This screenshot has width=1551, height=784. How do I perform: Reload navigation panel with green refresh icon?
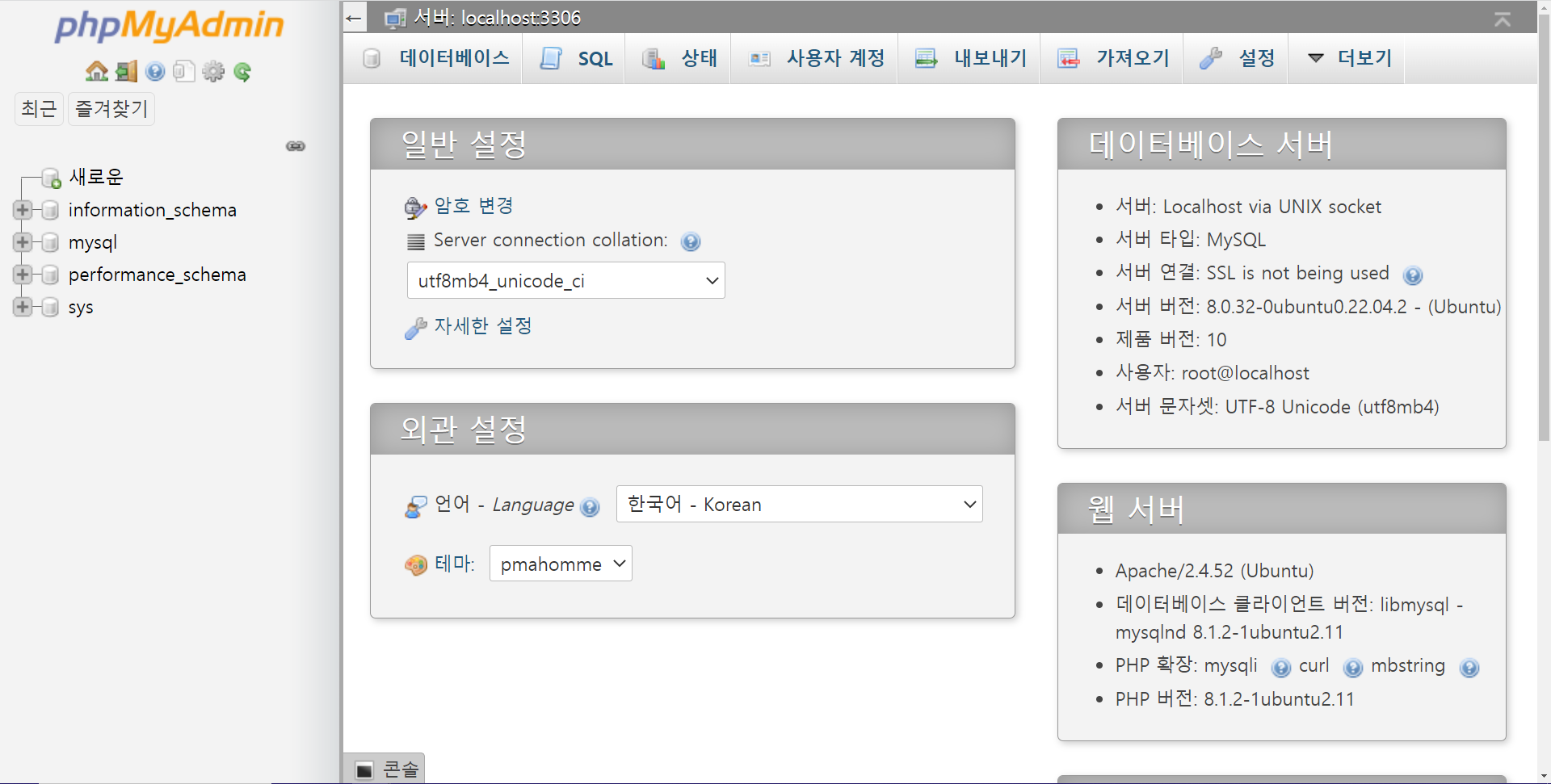[x=242, y=72]
